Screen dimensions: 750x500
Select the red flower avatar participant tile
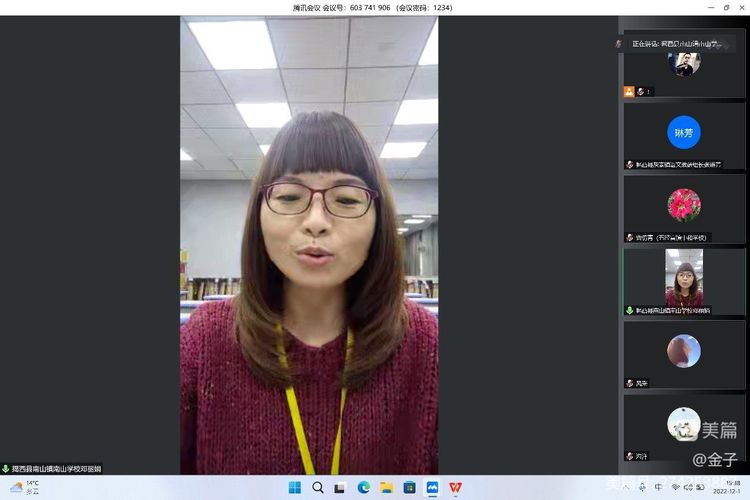684,209
